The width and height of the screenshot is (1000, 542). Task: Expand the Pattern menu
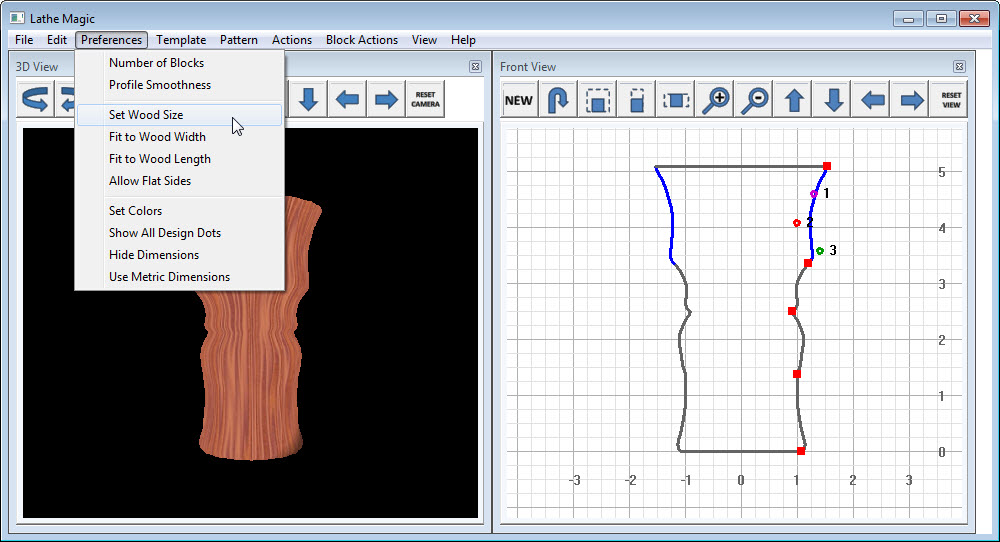[x=239, y=40]
